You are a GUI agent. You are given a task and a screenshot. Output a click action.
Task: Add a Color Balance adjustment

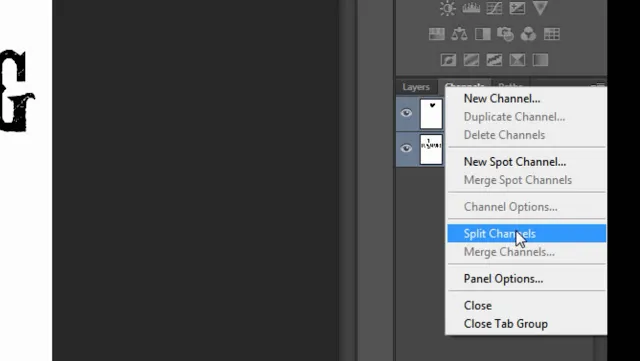pos(459,34)
